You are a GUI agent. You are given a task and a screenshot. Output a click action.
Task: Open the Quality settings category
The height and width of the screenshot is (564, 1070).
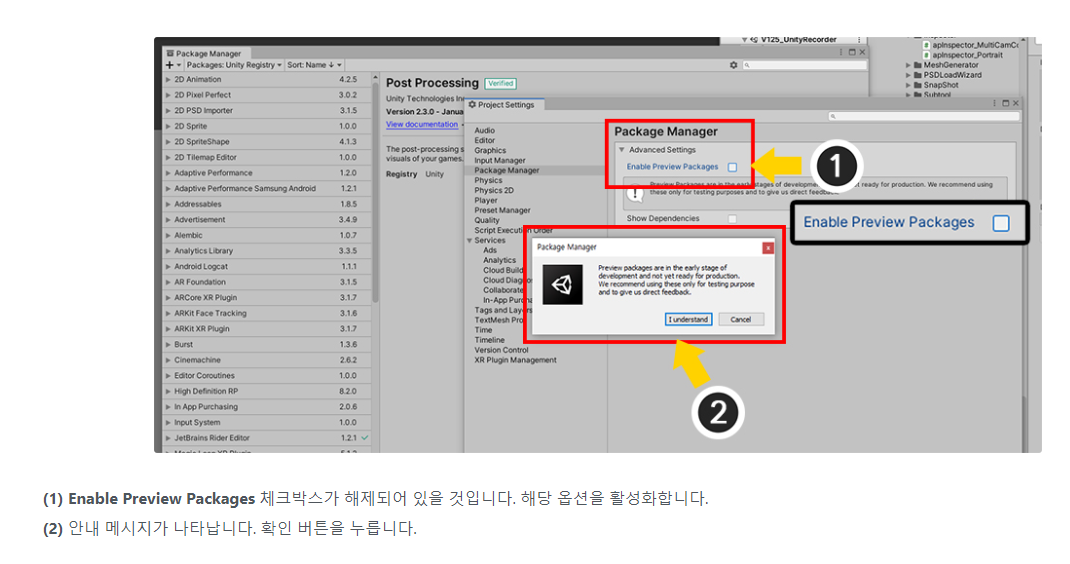(x=487, y=221)
